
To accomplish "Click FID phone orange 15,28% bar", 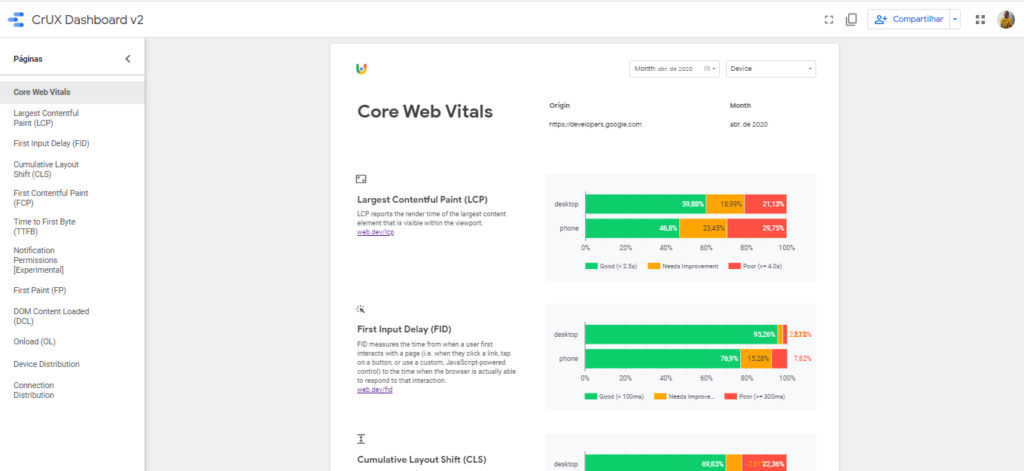I will (756, 359).
